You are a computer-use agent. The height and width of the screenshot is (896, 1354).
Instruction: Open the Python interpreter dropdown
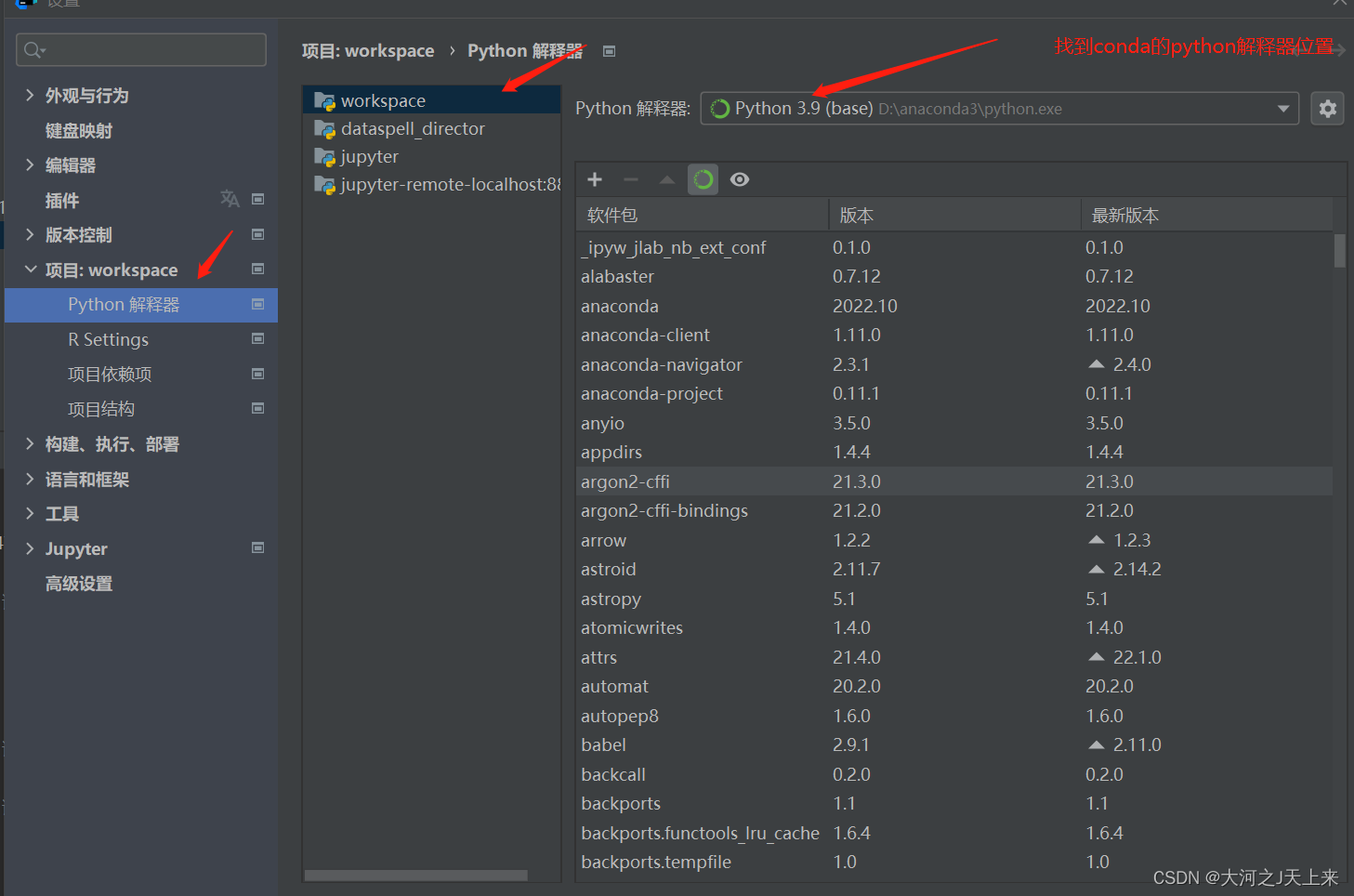click(1283, 108)
